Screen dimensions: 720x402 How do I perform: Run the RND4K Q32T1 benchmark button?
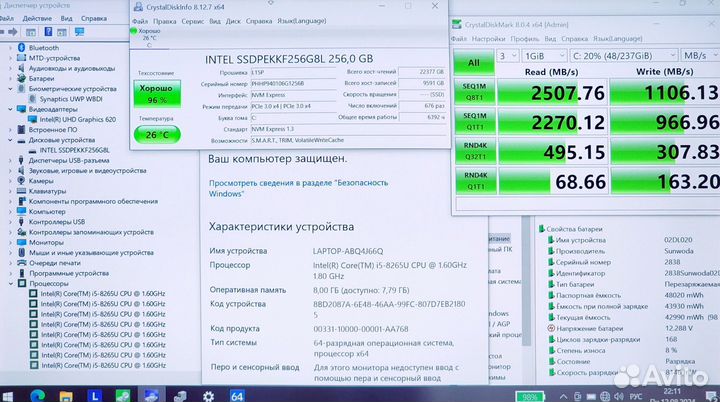click(x=475, y=151)
